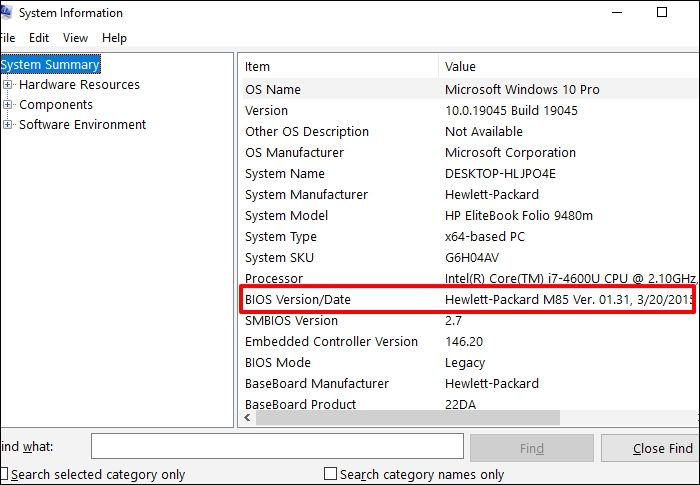Toggle Search category names only checkbox
Image resolution: width=700 pixels, height=485 pixels.
pos(330,474)
